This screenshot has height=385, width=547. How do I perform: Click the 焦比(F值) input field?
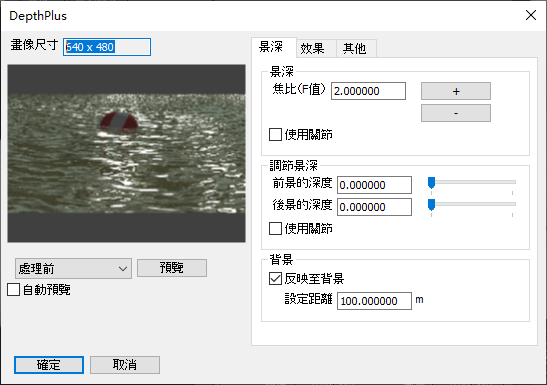pyautogui.click(x=368, y=91)
